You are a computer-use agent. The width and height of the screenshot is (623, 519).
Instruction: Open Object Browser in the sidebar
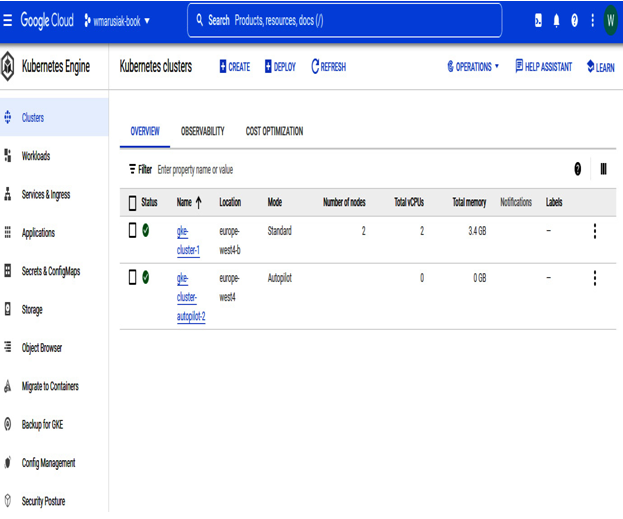pyautogui.click(x=54, y=348)
